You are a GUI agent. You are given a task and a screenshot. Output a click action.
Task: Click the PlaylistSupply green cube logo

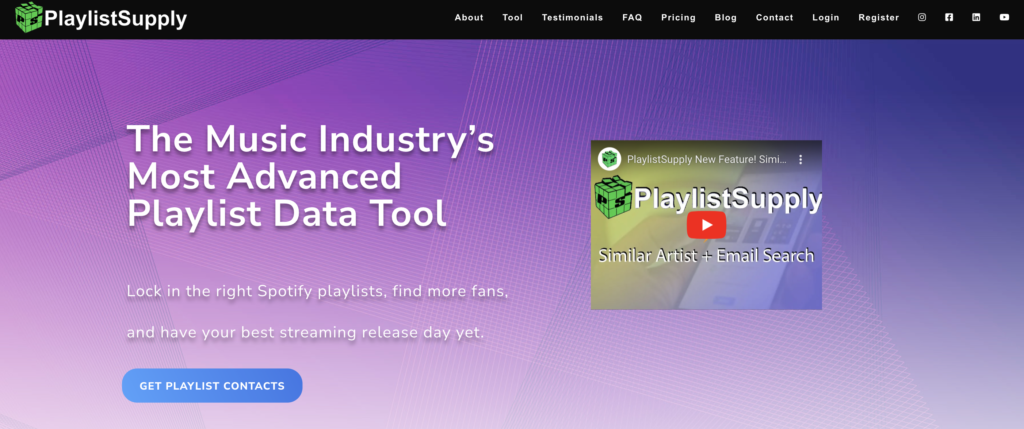[x=29, y=18]
